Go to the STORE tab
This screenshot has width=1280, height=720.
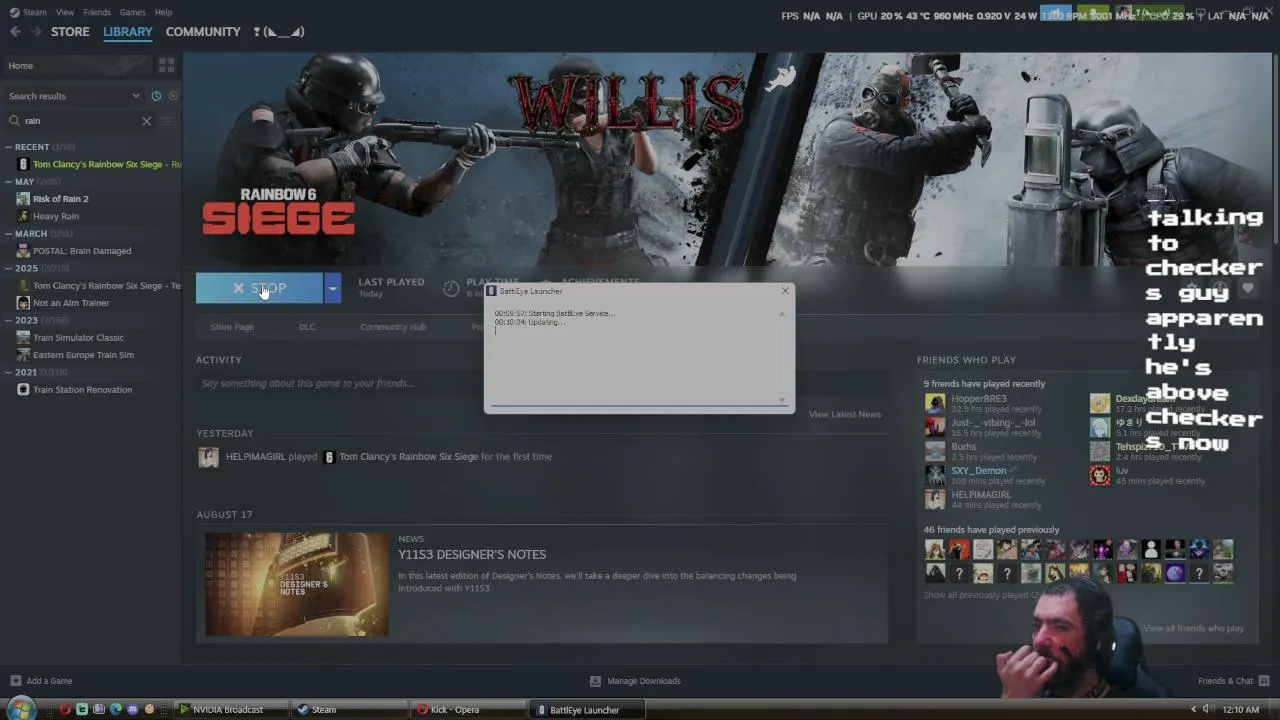[x=70, y=32]
